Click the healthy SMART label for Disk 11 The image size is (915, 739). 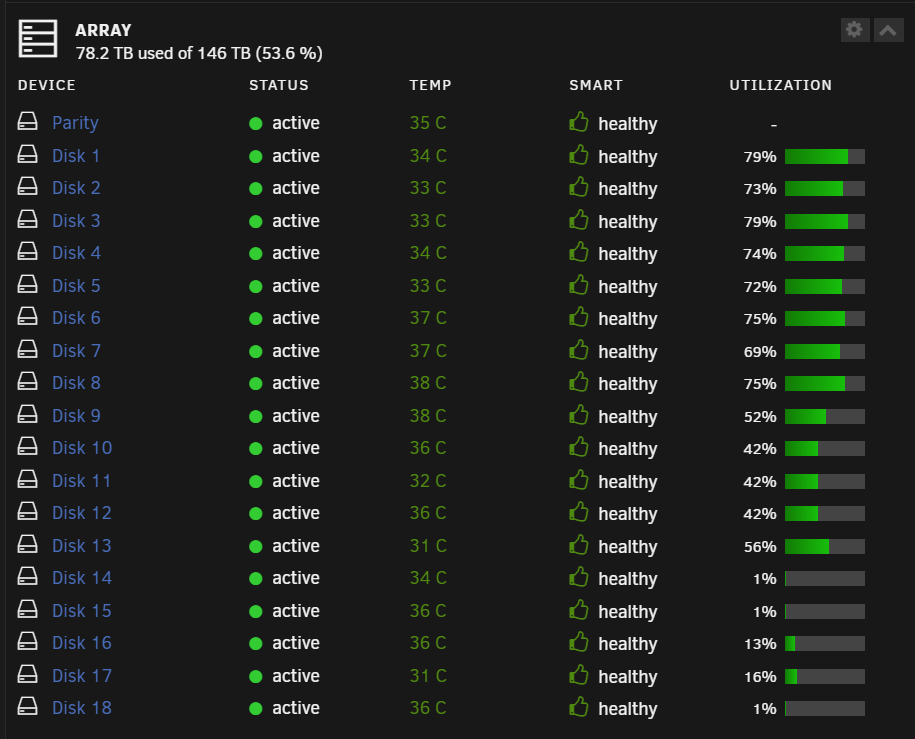pyautogui.click(x=628, y=482)
